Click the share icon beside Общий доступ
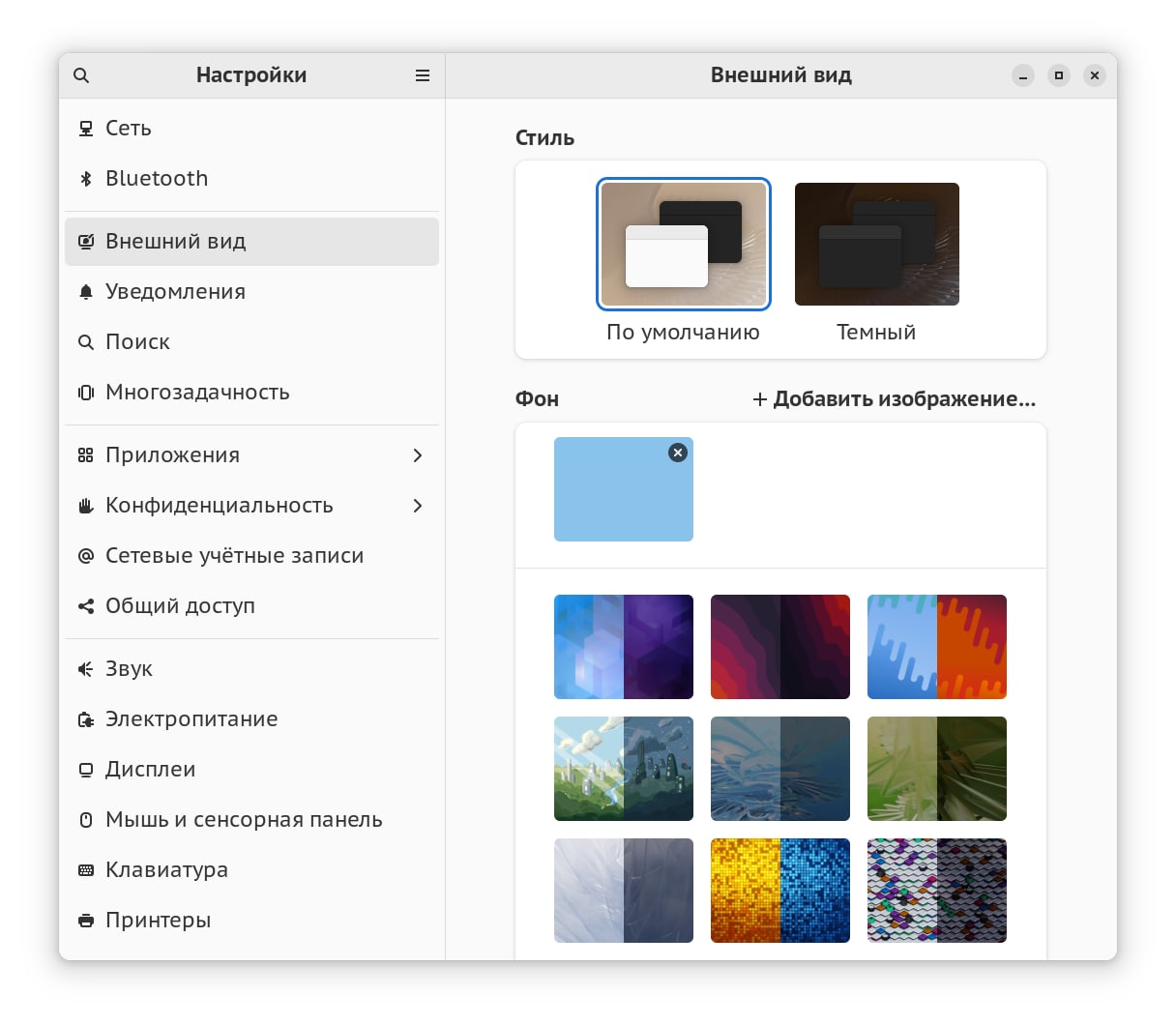The image size is (1176, 1025). (x=86, y=606)
